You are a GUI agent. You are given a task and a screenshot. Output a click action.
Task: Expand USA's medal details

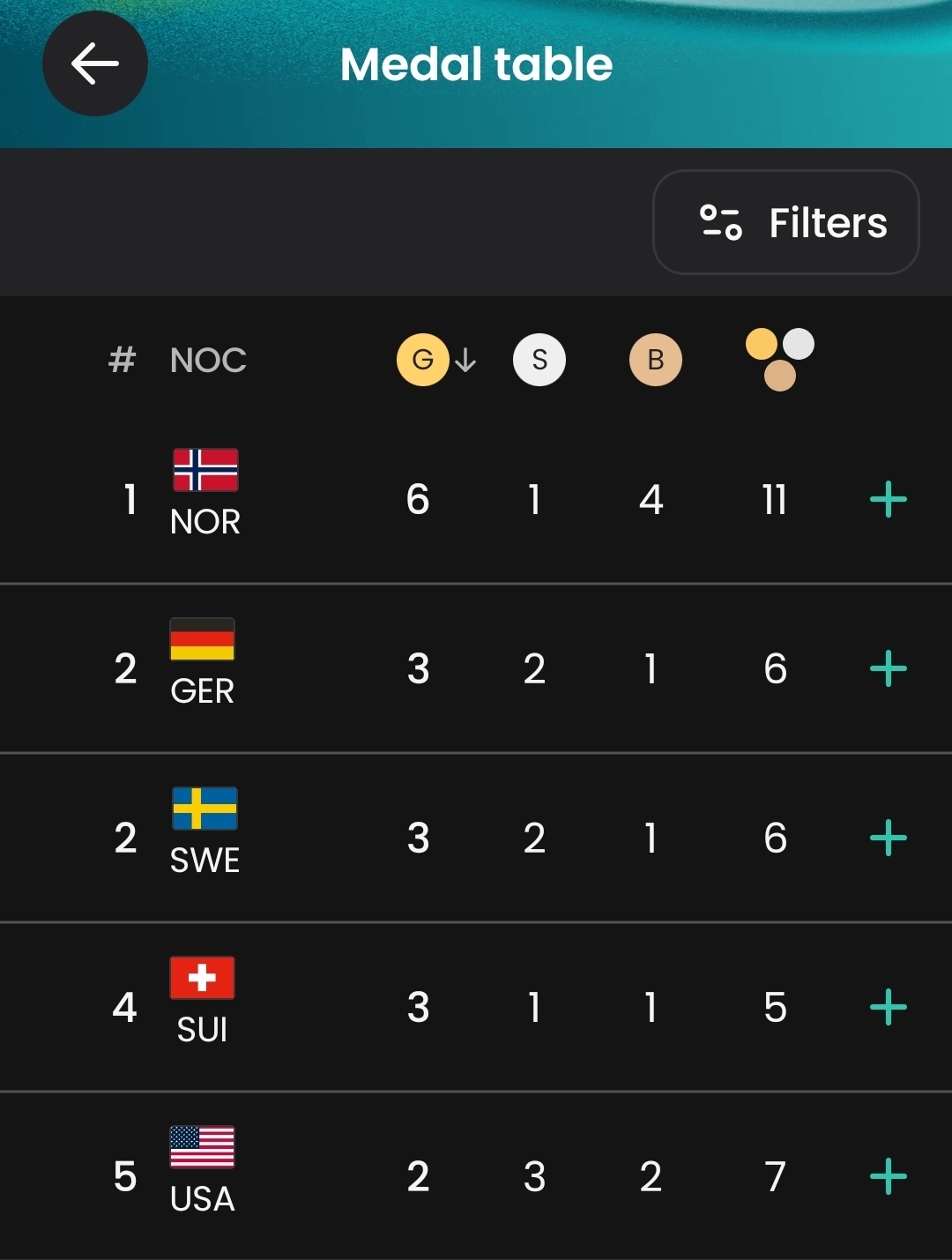click(x=888, y=1177)
